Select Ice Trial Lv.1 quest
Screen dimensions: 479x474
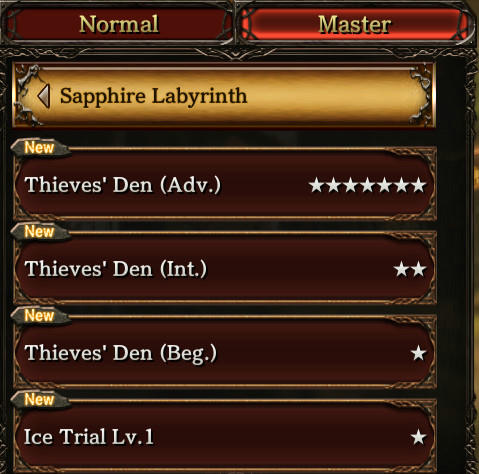coord(225,436)
